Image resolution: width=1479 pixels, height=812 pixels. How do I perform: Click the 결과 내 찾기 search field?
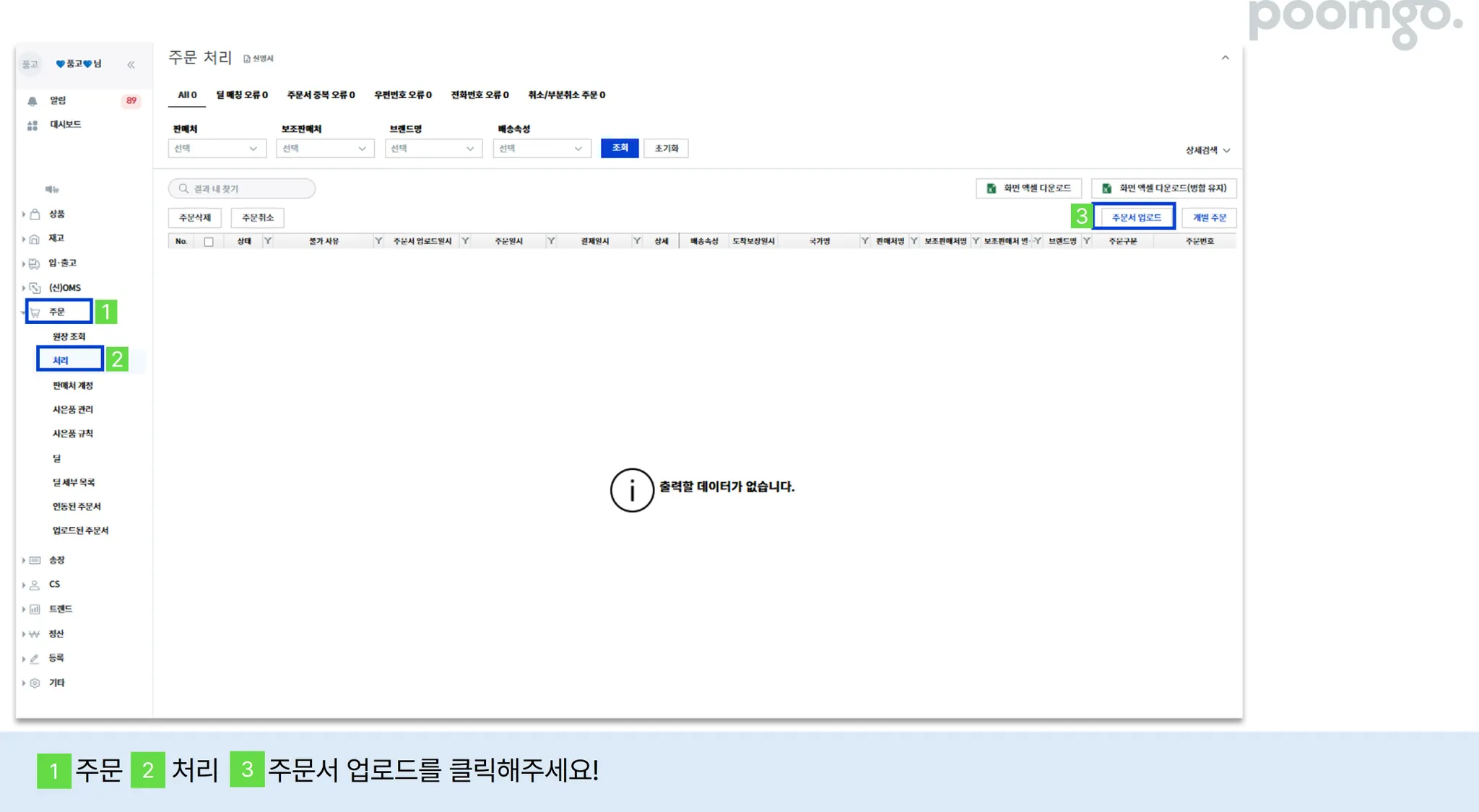pyautogui.click(x=242, y=188)
